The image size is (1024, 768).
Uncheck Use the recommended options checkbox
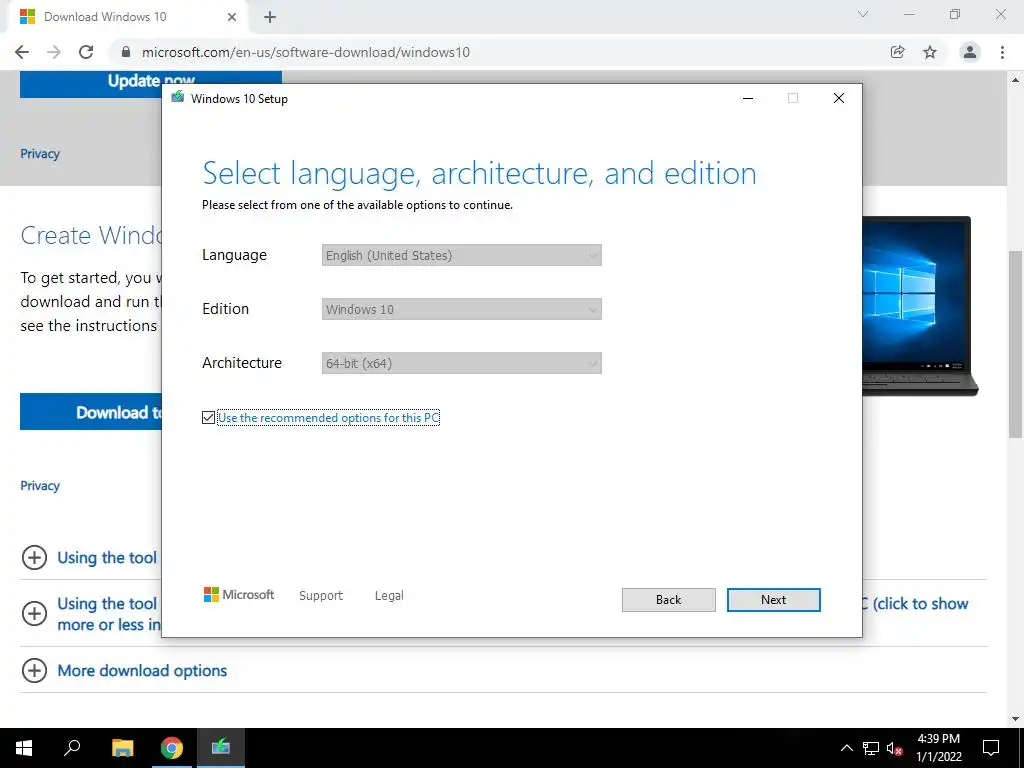pyautogui.click(x=208, y=417)
